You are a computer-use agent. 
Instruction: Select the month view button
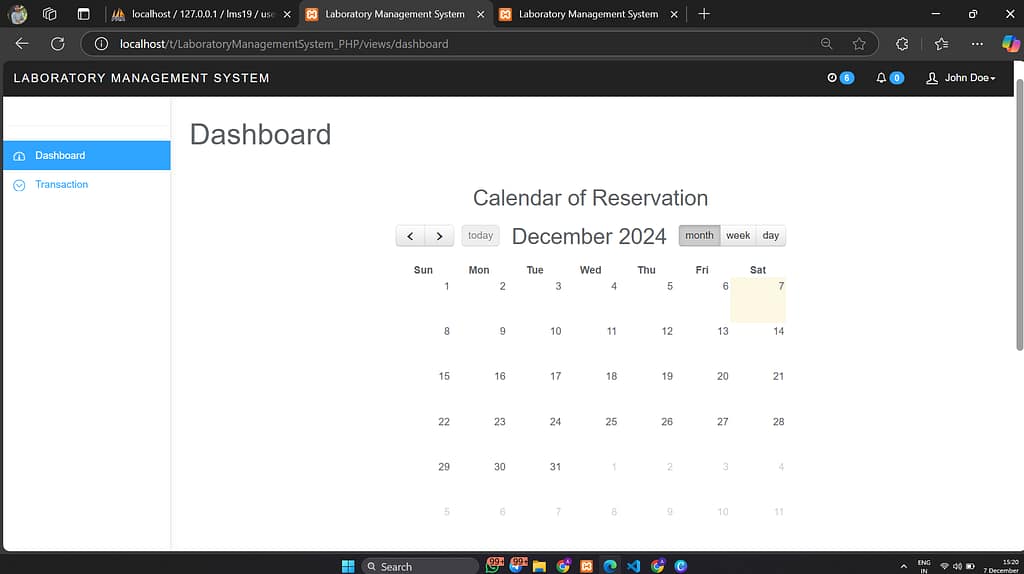699,236
